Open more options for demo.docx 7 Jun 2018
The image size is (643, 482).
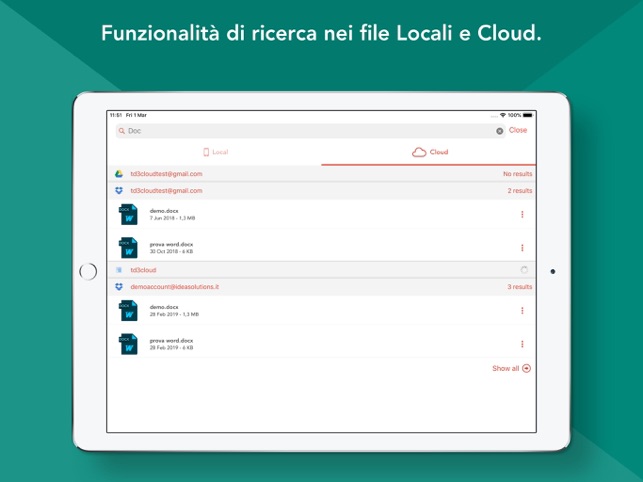[x=522, y=214]
